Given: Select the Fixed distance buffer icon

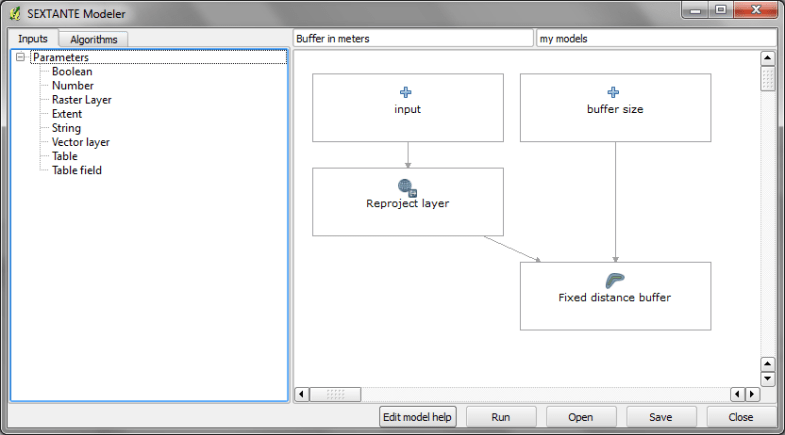Looking at the screenshot, I should pos(614,280).
